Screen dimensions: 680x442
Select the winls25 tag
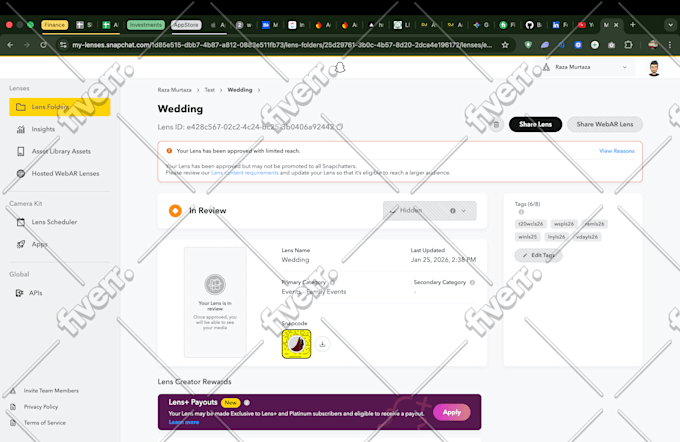click(x=527, y=237)
